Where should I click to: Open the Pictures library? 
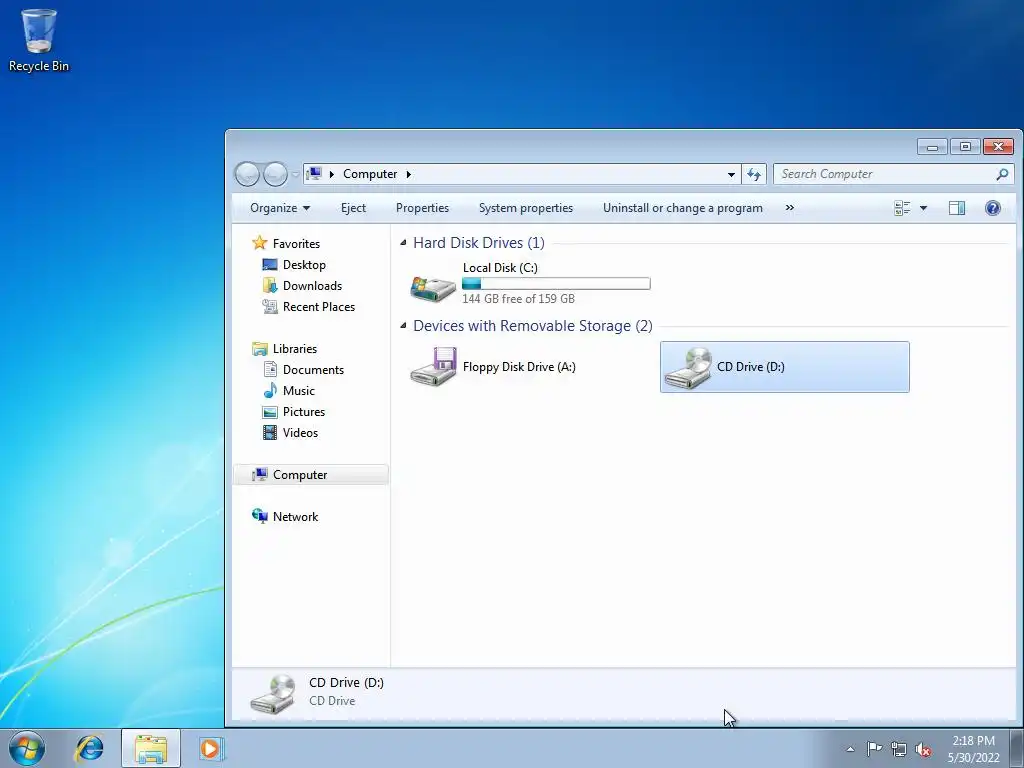coord(304,411)
